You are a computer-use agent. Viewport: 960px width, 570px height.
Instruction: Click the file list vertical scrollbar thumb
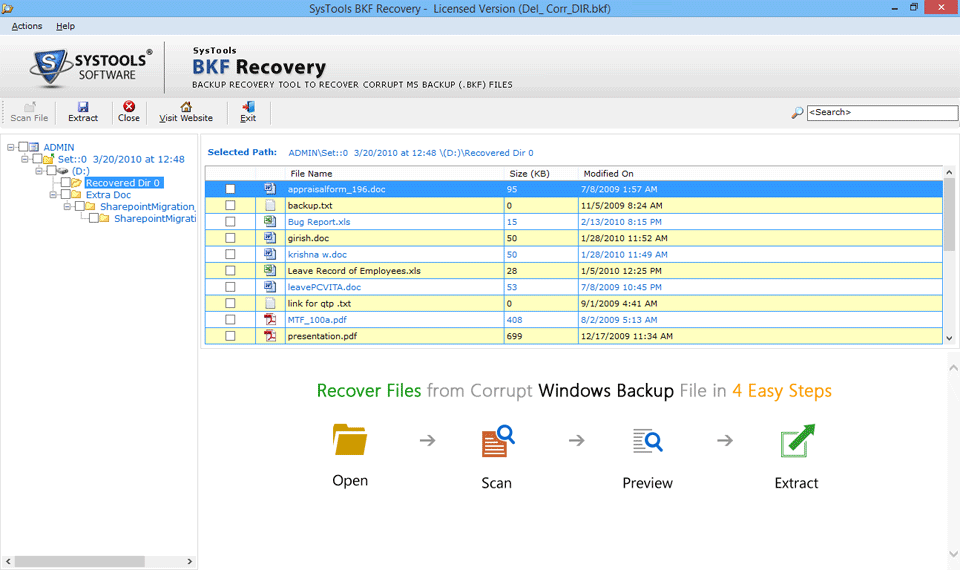click(949, 214)
